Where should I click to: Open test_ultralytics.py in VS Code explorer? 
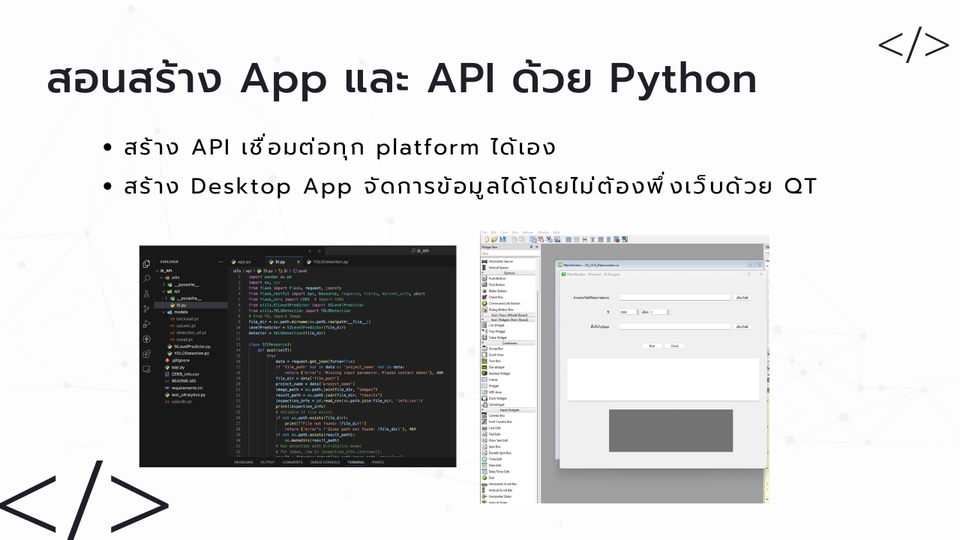pos(184,395)
